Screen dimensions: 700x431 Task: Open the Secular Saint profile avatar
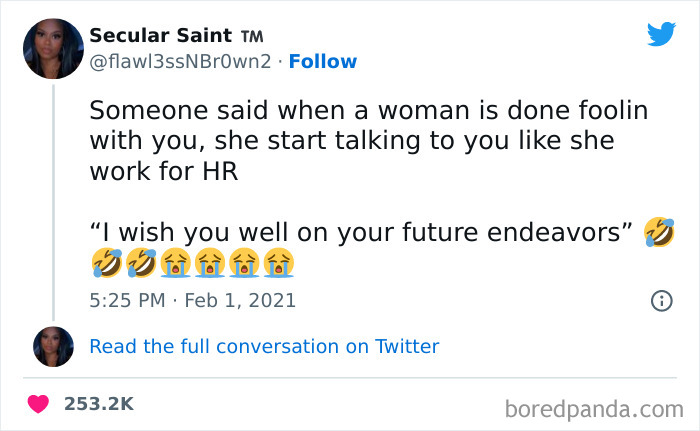(x=53, y=49)
